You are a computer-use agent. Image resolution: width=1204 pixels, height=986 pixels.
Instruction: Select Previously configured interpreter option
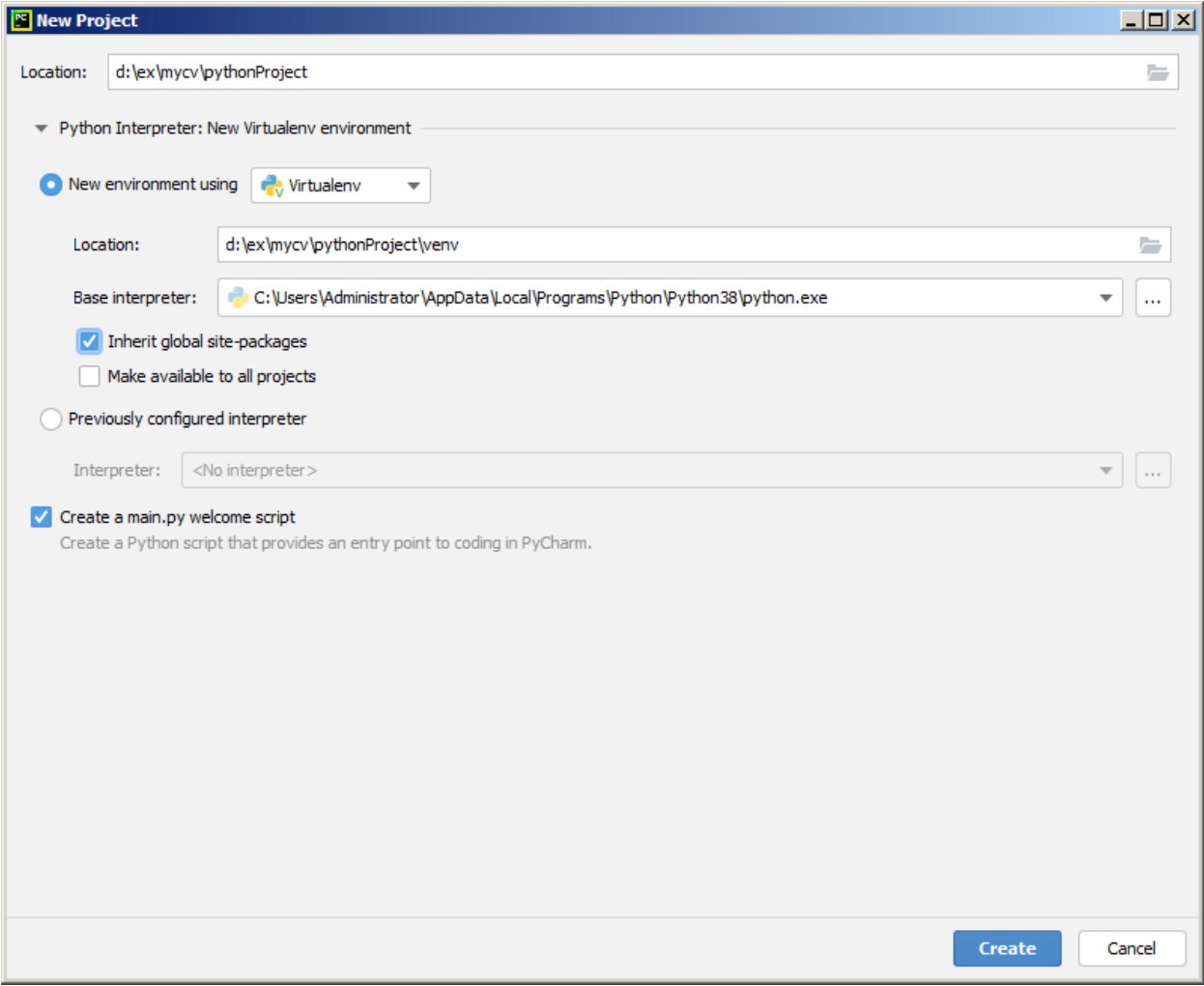(51, 419)
